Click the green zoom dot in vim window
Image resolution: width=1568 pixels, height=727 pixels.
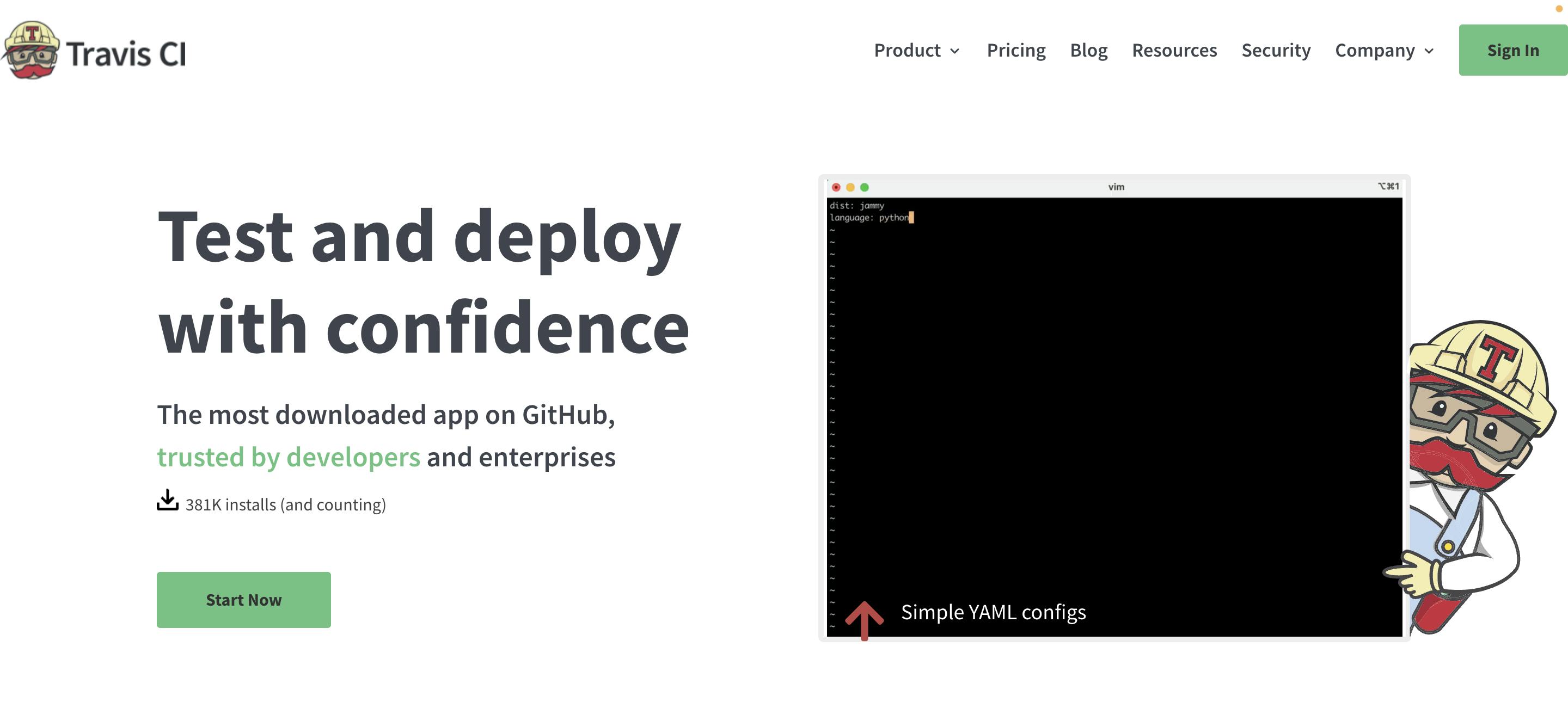(x=863, y=187)
